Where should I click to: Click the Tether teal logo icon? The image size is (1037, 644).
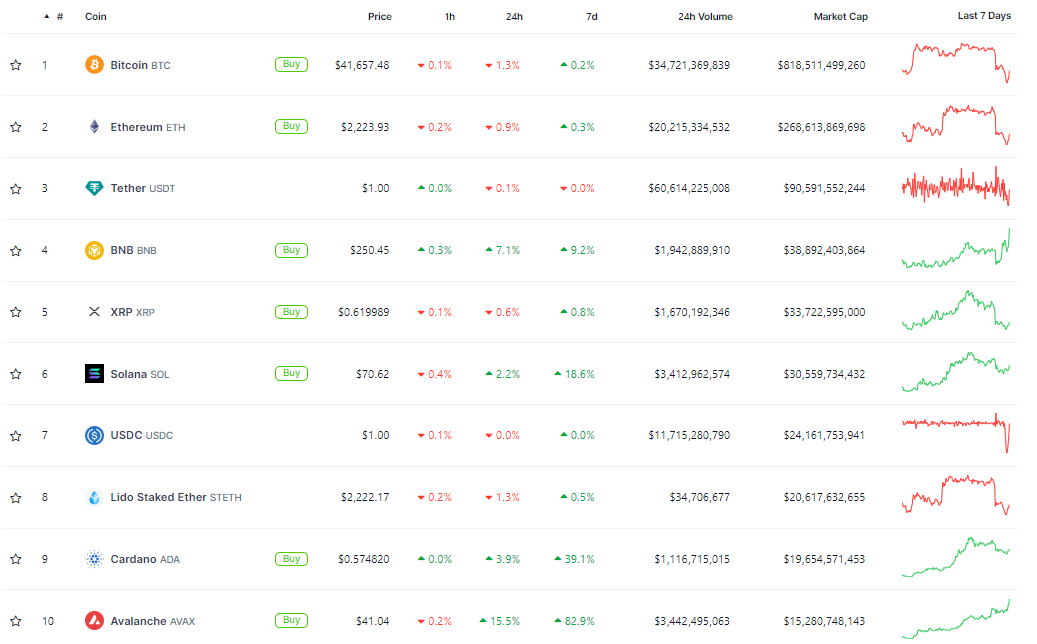(x=94, y=188)
